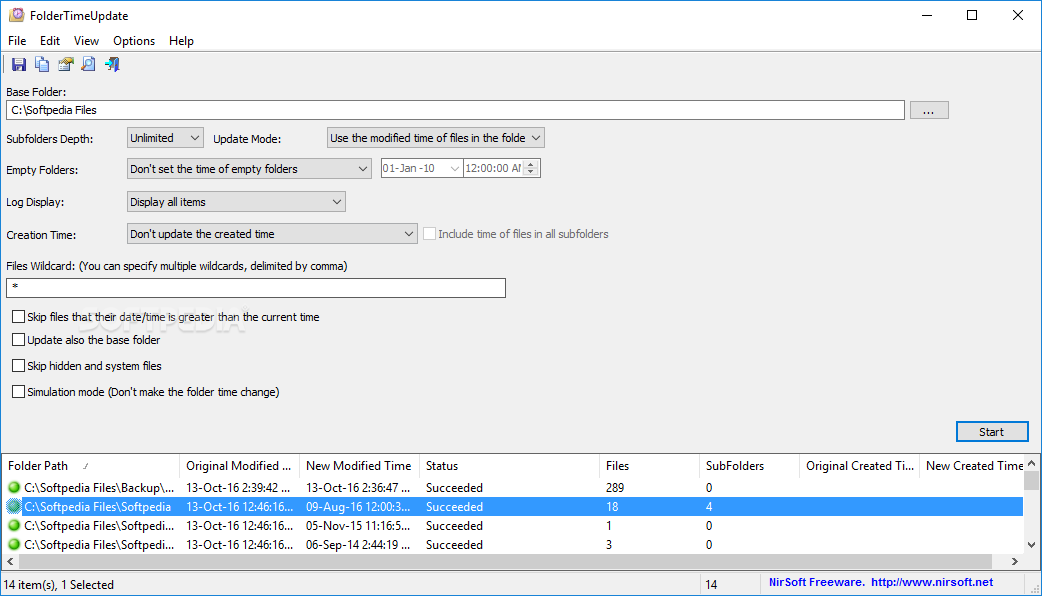Open the Help menu
Image resolution: width=1042 pixels, height=596 pixels.
pyautogui.click(x=181, y=41)
